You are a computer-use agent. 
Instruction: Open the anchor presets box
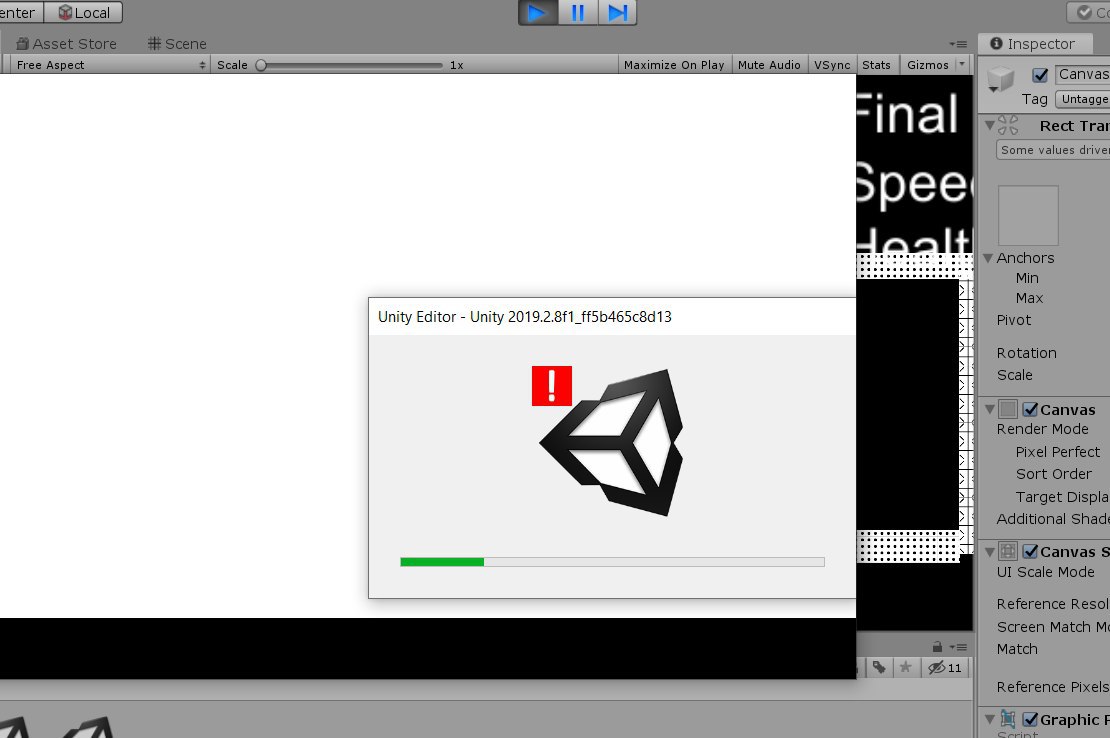click(1028, 215)
